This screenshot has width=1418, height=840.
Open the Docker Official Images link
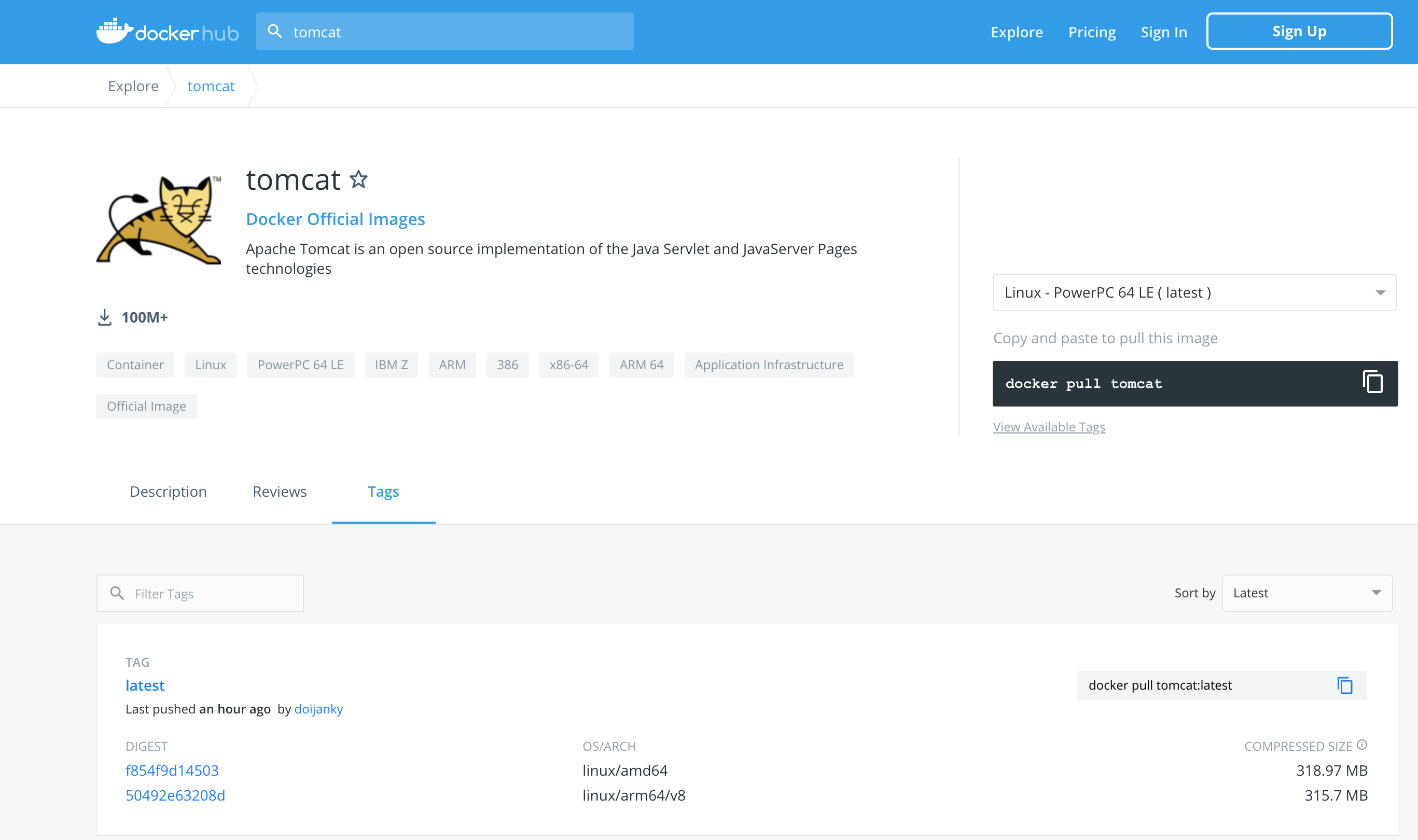pos(335,219)
